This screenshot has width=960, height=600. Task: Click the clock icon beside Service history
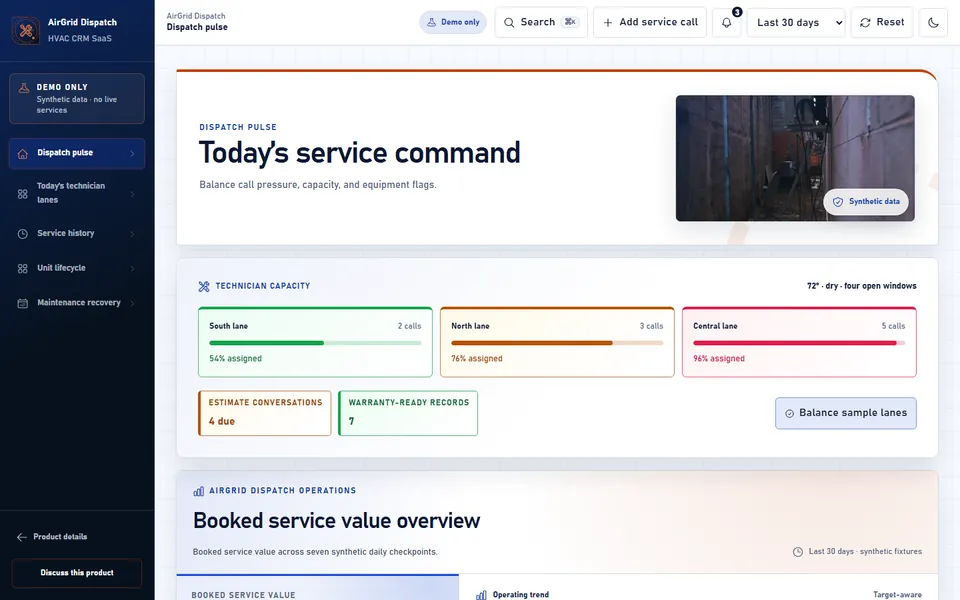click(x=23, y=234)
